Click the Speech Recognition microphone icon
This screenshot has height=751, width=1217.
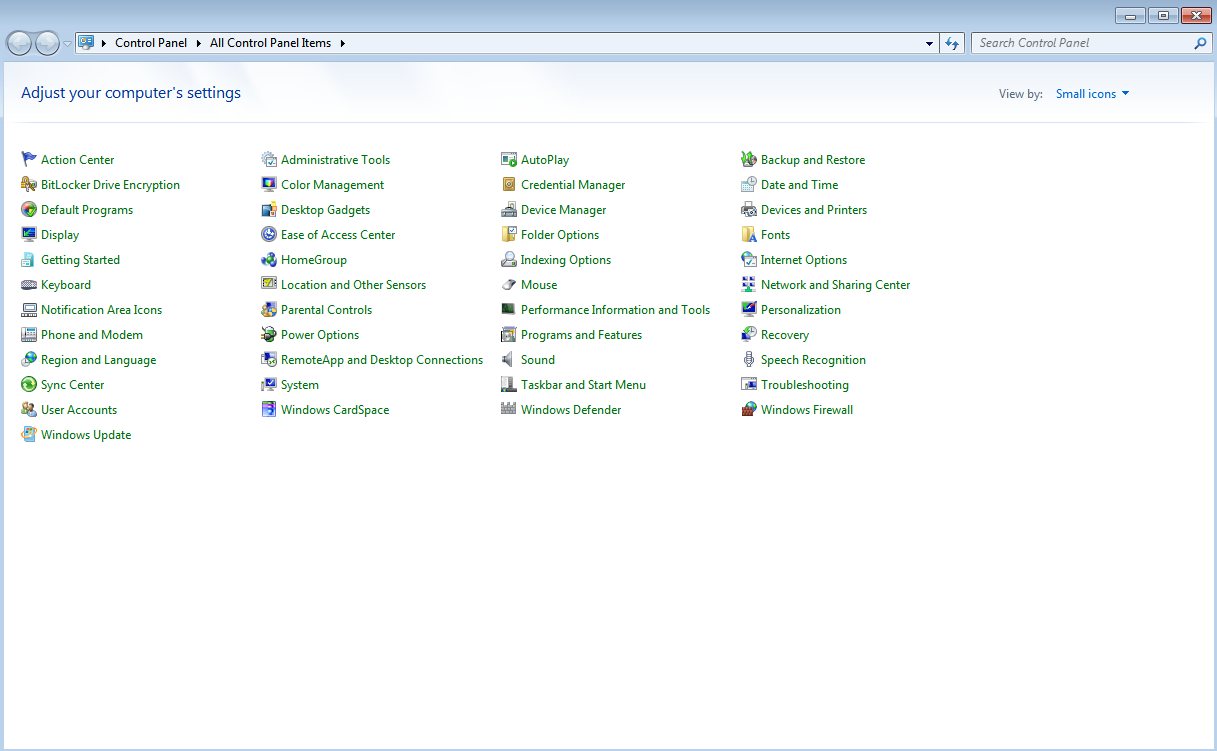pos(749,359)
